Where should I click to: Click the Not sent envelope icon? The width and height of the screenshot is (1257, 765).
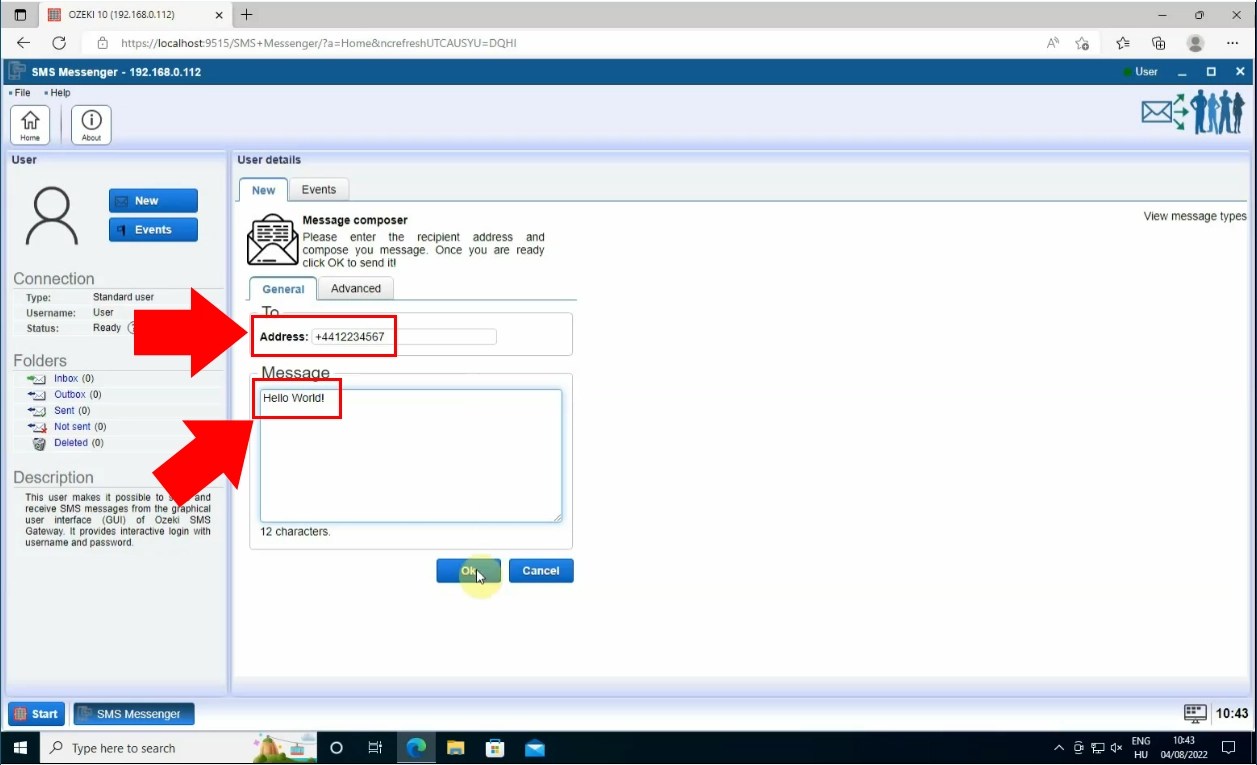point(37,427)
